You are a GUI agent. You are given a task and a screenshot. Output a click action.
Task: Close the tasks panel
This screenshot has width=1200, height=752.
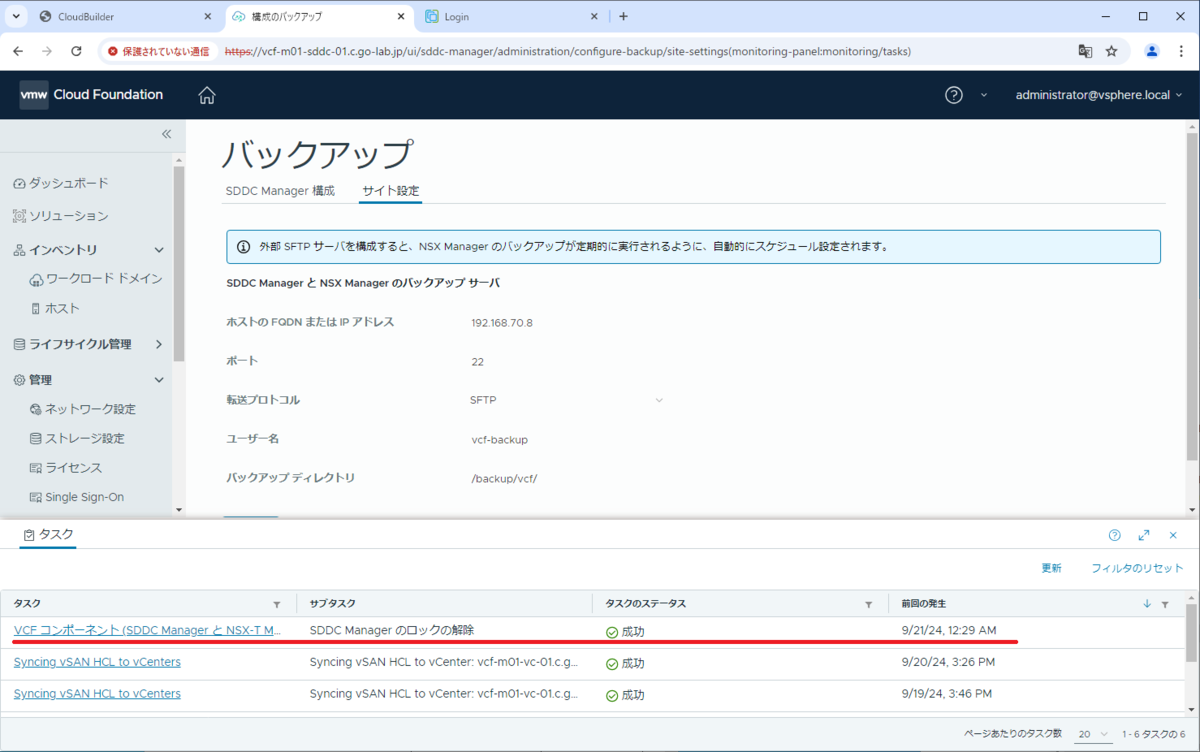1173,536
